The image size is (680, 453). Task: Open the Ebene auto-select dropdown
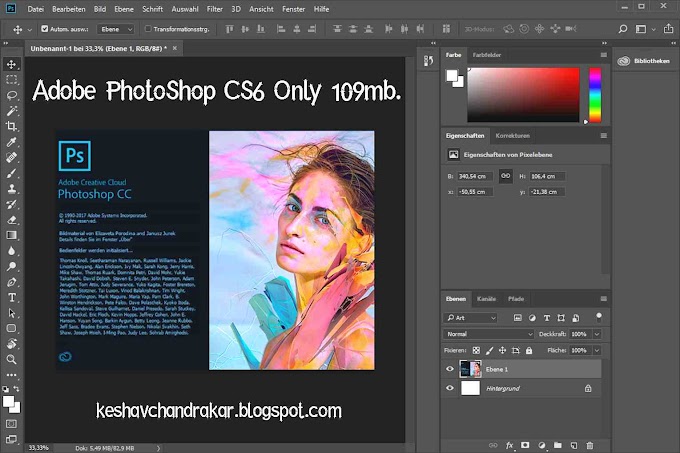[x=115, y=29]
